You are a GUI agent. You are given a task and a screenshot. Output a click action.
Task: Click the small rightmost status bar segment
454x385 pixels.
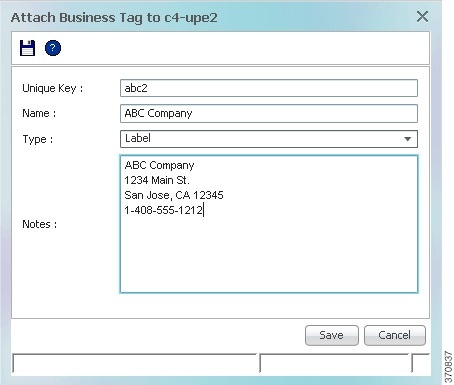tap(421, 363)
